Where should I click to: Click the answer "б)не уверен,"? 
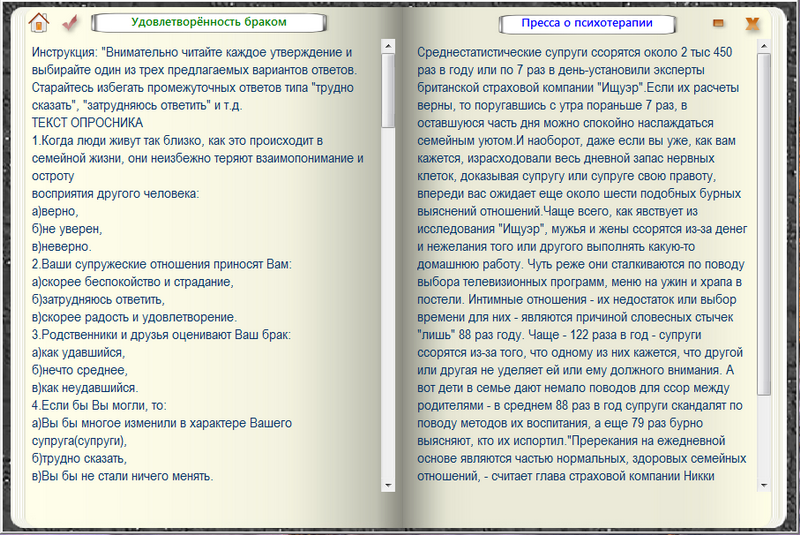67,229
